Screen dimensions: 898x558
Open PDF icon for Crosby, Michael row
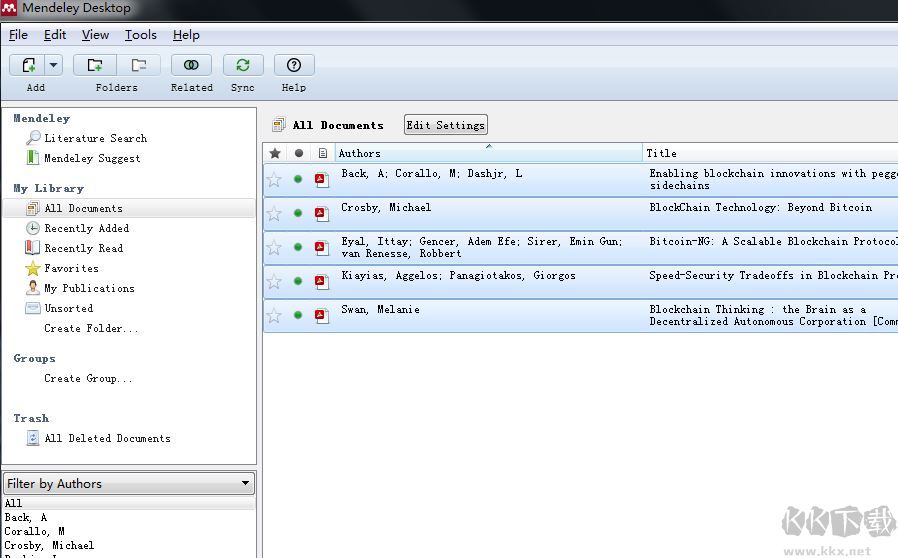[321, 214]
